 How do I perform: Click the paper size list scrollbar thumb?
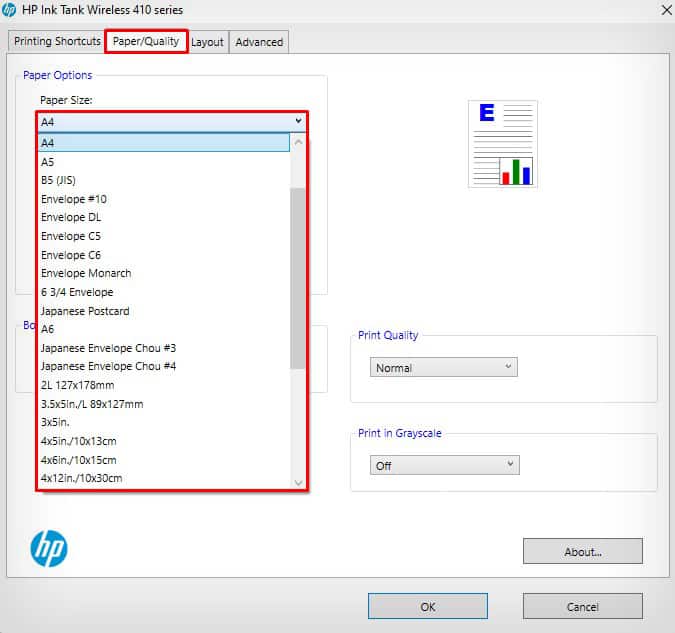pyautogui.click(x=298, y=278)
